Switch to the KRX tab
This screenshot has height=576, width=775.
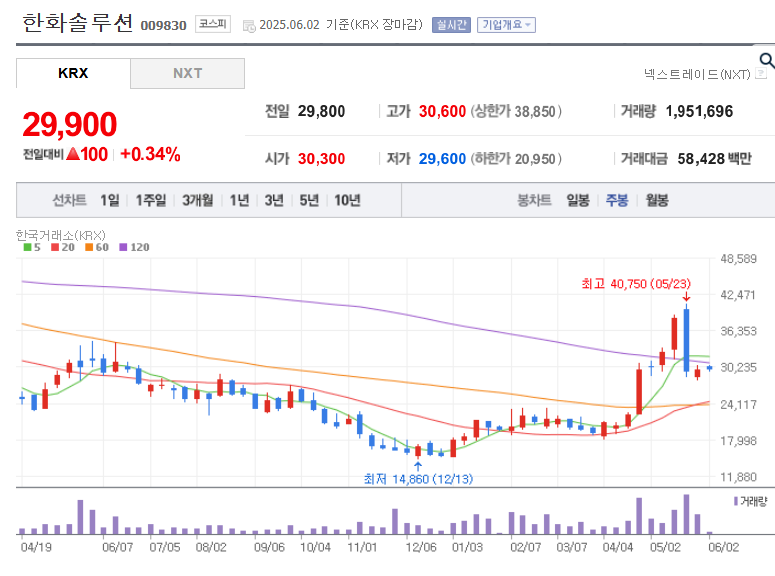[73, 73]
